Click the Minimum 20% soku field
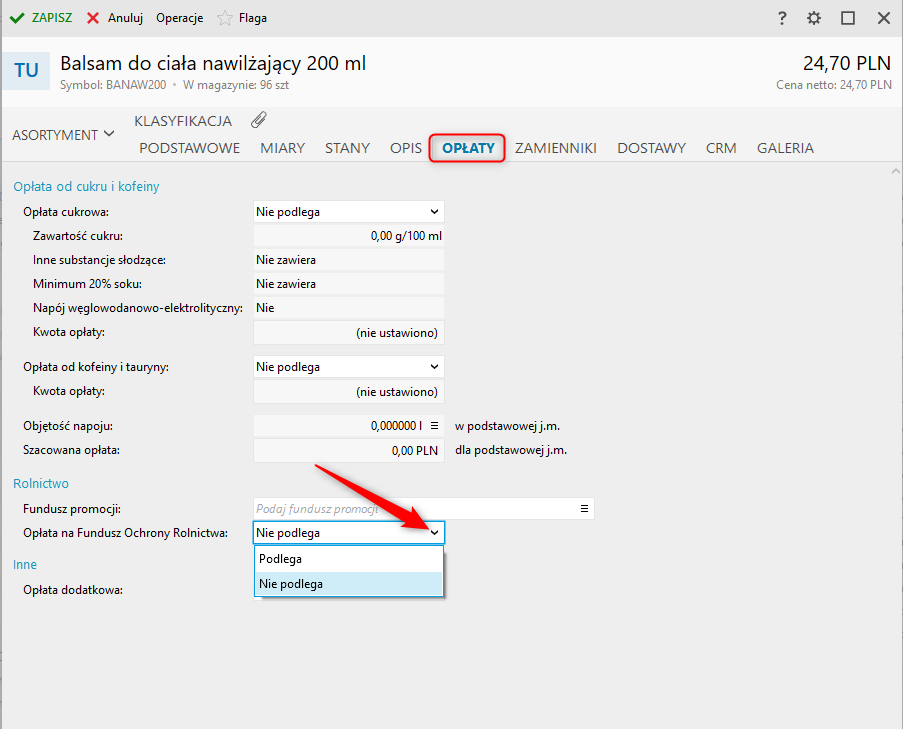The width and height of the screenshot is (903, 729). (x=348, y=284)
